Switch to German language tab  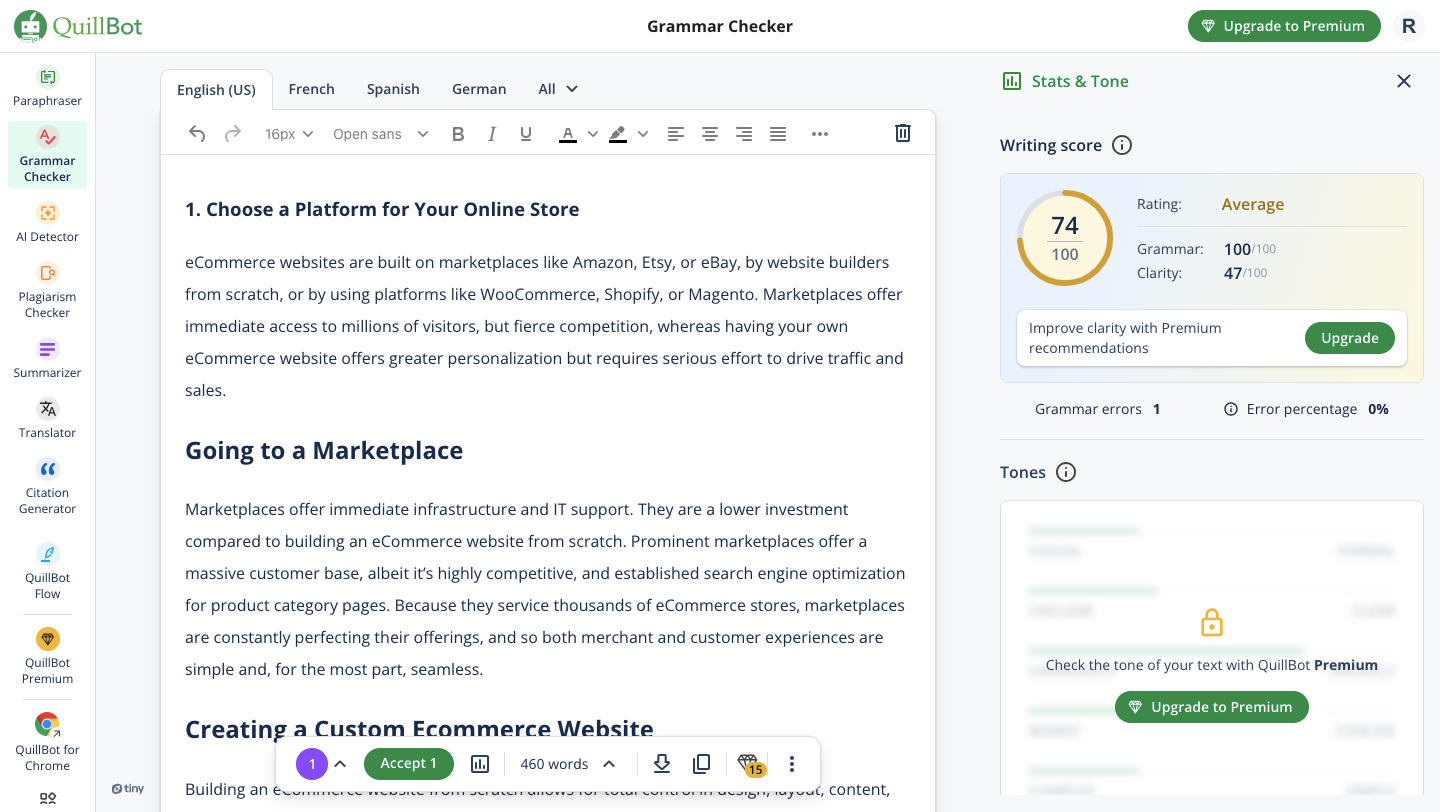pyautogui.click(x=479, y=89)
